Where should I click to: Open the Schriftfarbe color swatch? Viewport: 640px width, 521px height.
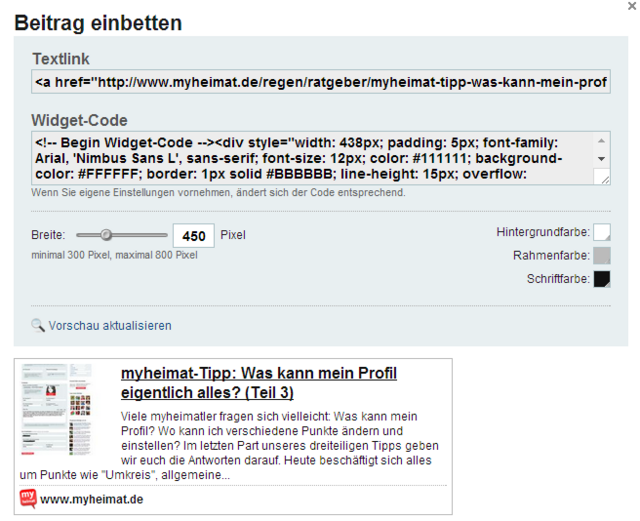602,279
